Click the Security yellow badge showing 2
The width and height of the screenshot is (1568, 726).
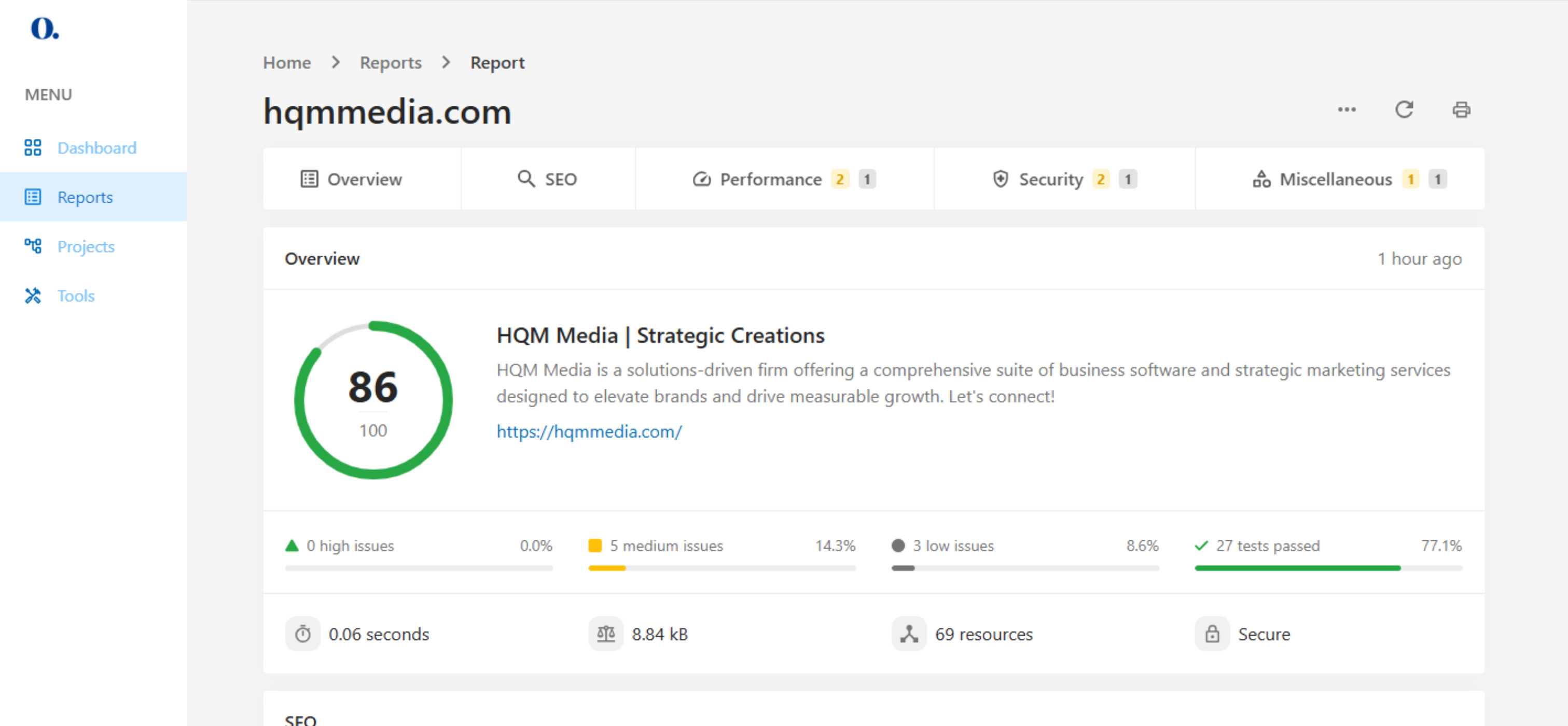click(x=1101, y=179)
